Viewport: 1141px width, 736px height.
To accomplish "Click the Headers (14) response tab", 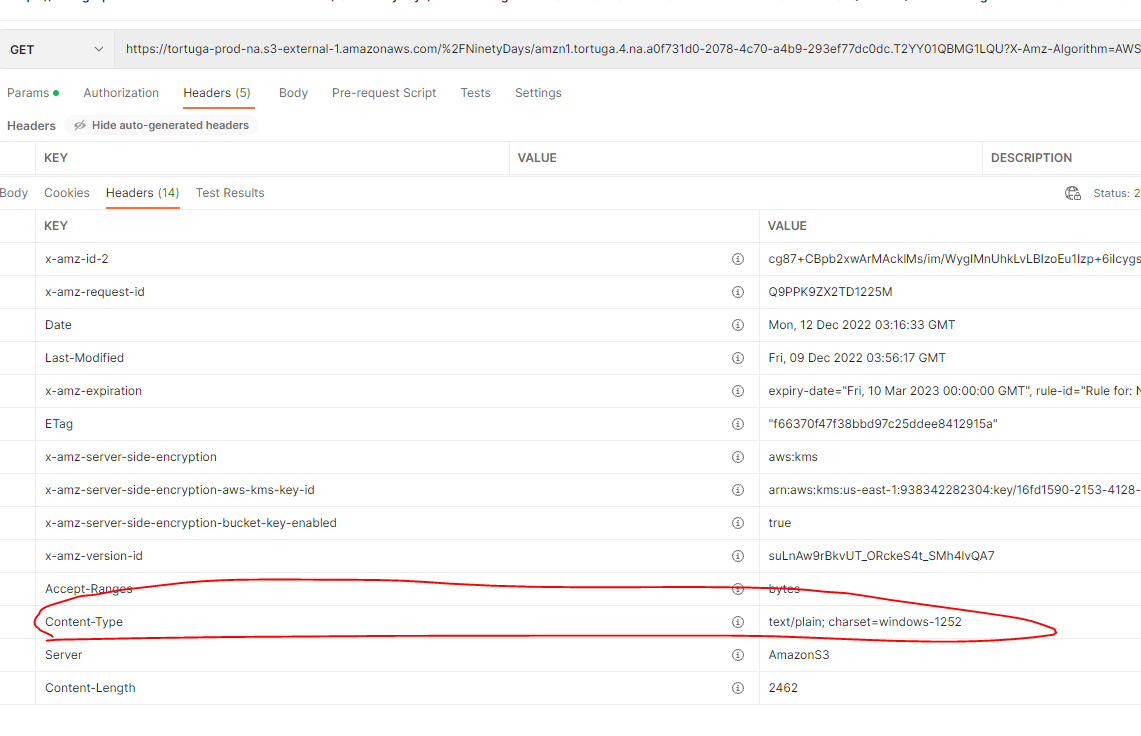I will click(142, 192).
